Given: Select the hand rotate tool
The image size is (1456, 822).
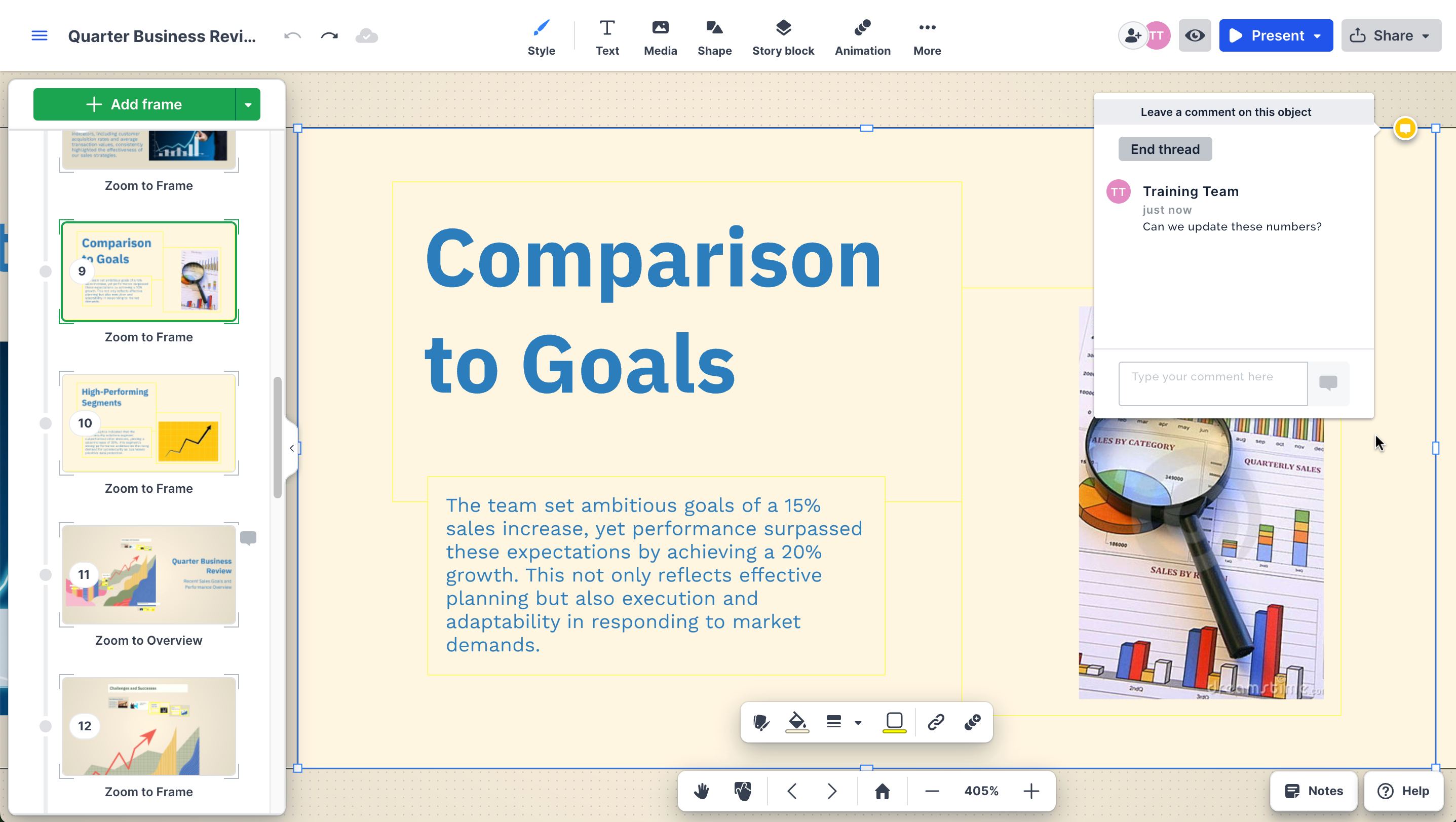Looking at the screenshot, I should tap(743, 791).
